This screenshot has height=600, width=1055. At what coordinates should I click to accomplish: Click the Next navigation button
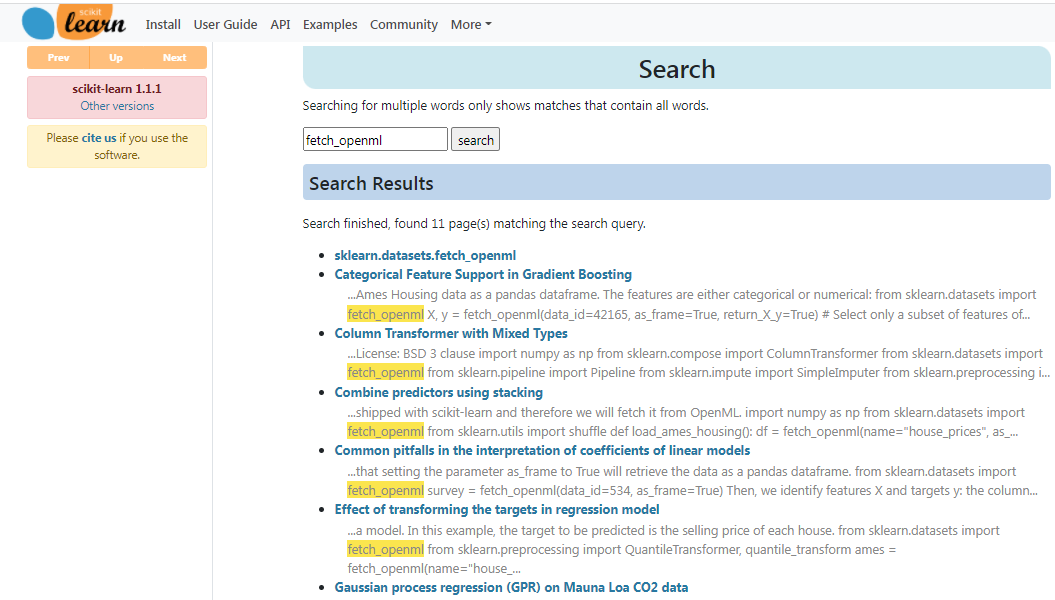point(174,58)
